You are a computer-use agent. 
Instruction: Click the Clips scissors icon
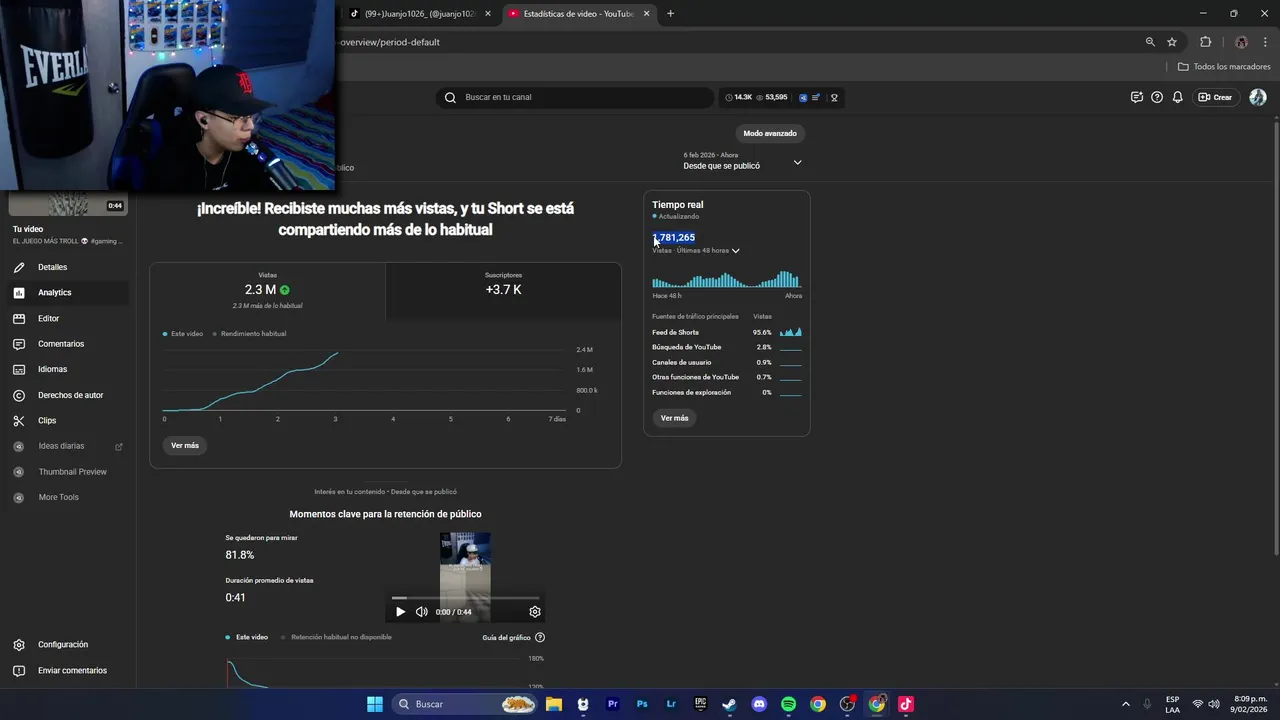19,421
